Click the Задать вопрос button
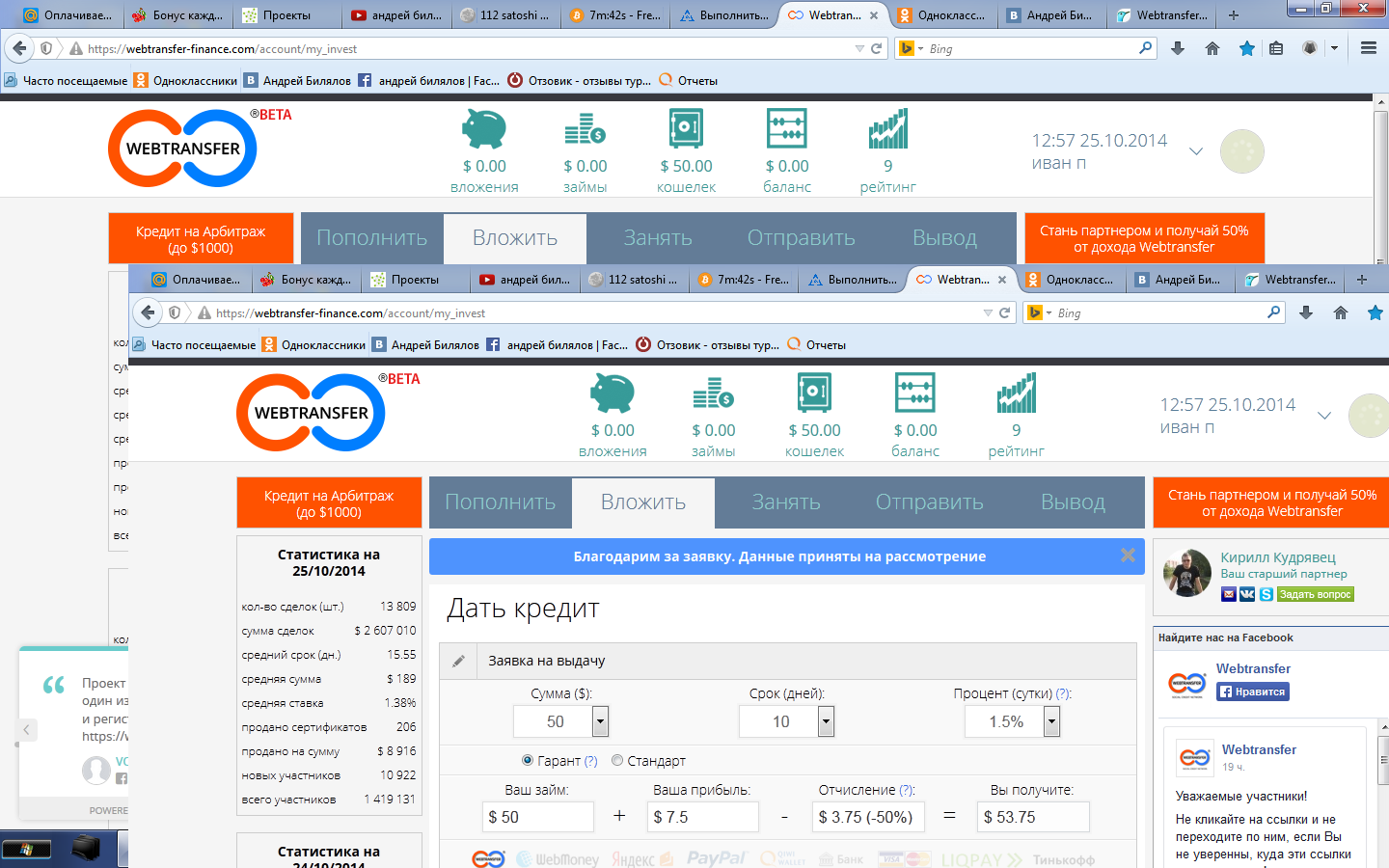Viewport: 1389px width, 868px height. (x=1316, y=594)
